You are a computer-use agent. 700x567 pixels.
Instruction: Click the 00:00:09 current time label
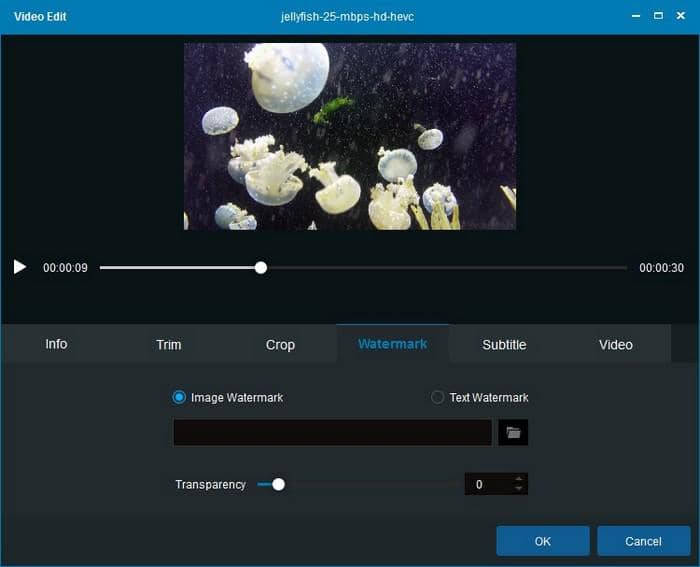(x=65, y=268)
